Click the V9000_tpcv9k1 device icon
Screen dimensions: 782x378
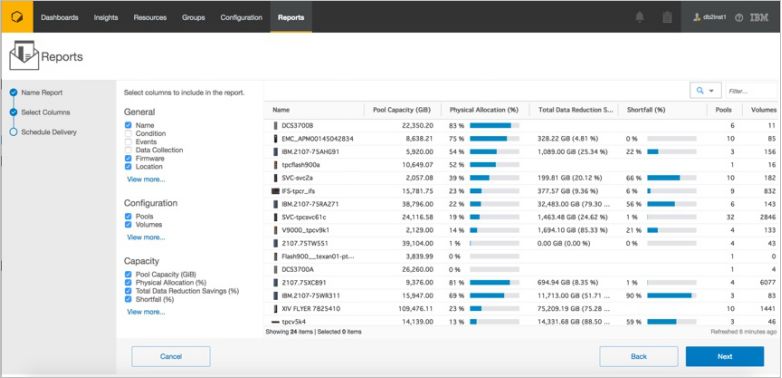pos(275,230)
